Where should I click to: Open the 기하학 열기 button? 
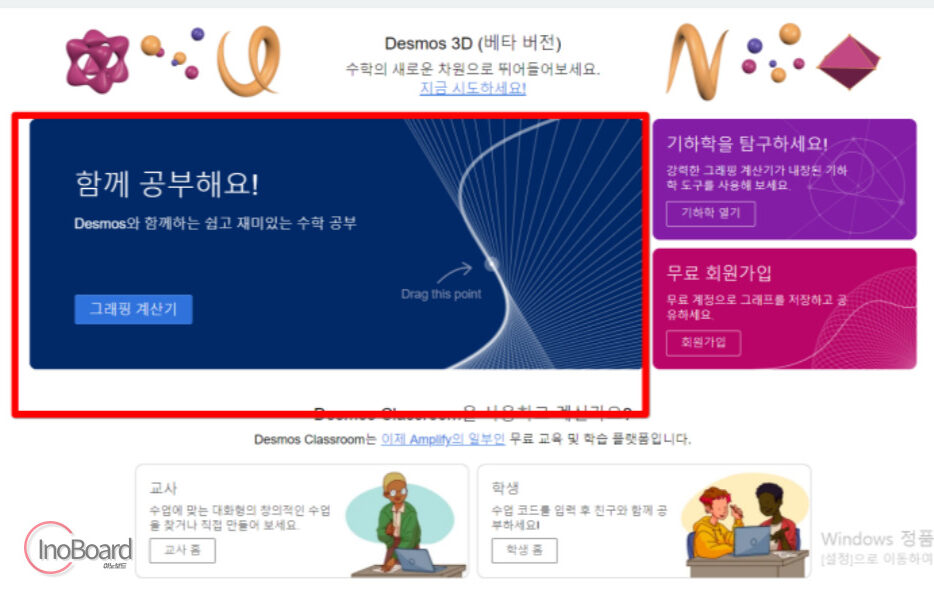click(711, 213)
